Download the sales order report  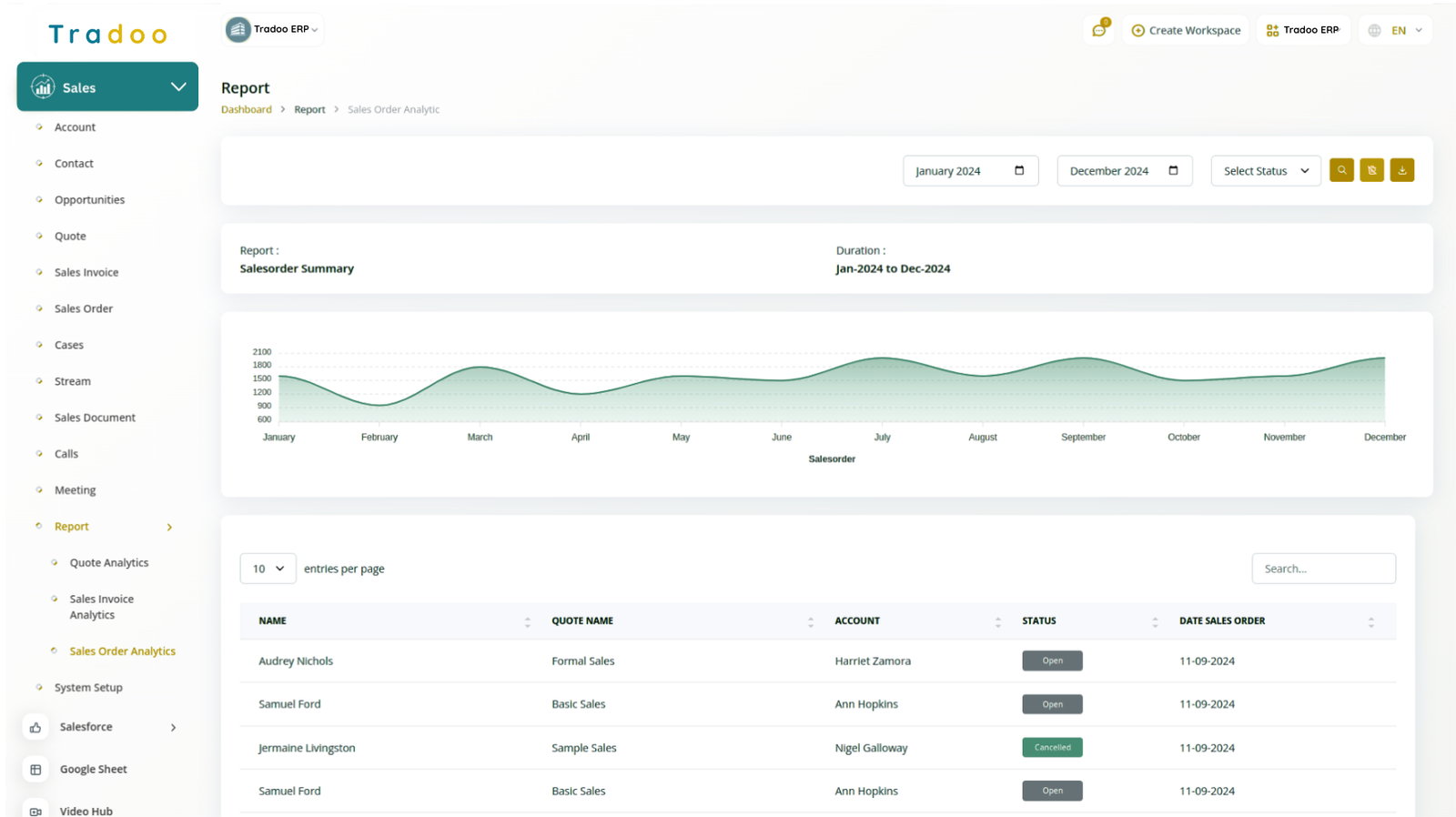[1401, 170]
